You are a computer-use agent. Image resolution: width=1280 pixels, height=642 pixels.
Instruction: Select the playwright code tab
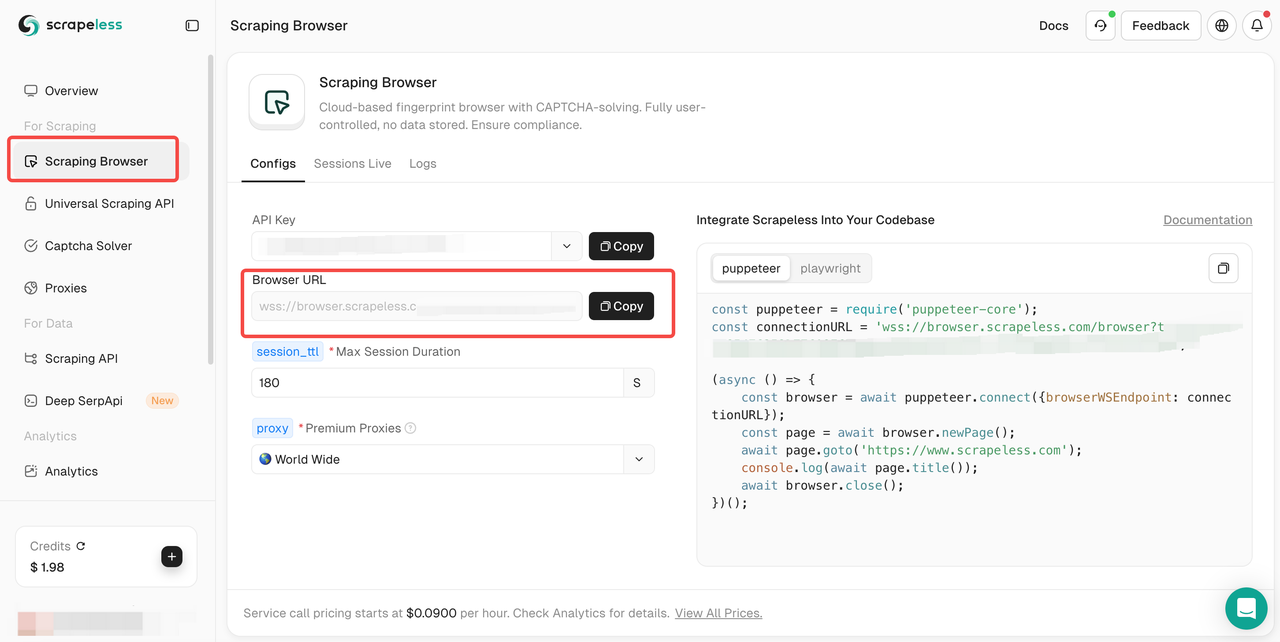tap(830, 268)
